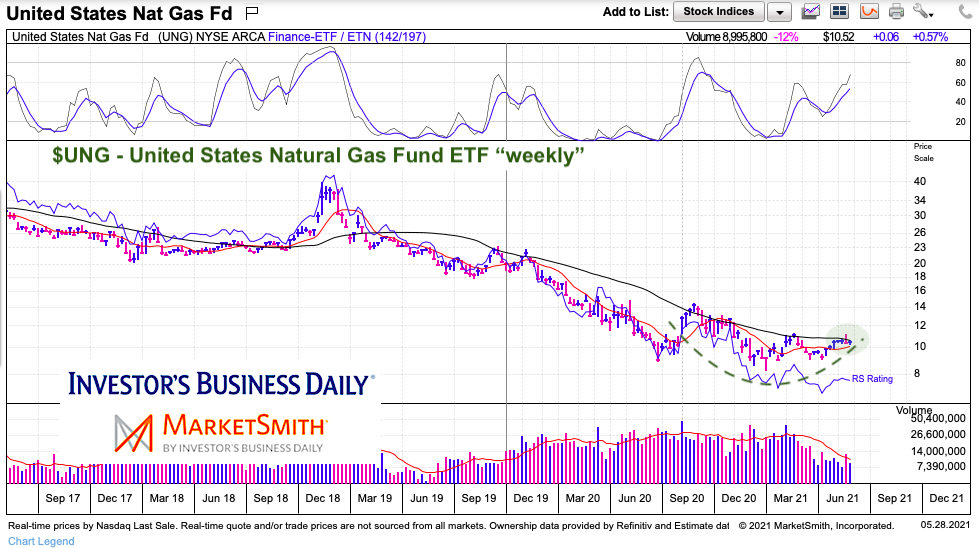
Task: Click the 14 price scale value
Action: click(x=920, y=306)
